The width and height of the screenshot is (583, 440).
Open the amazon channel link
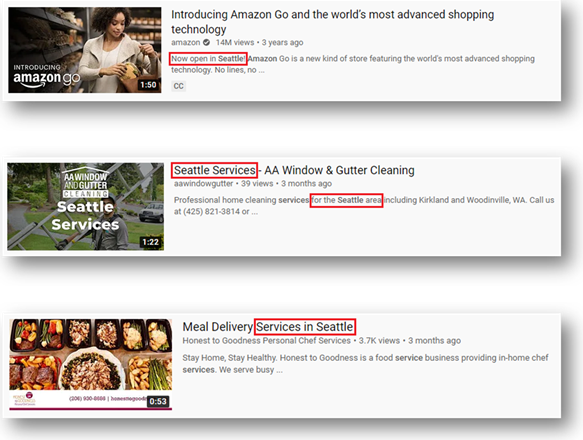186,42
